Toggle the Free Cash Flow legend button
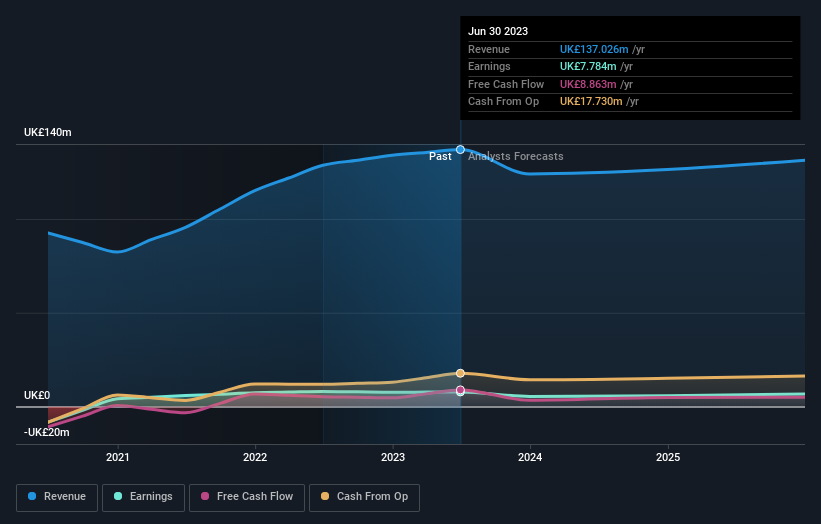 (247, 497)
